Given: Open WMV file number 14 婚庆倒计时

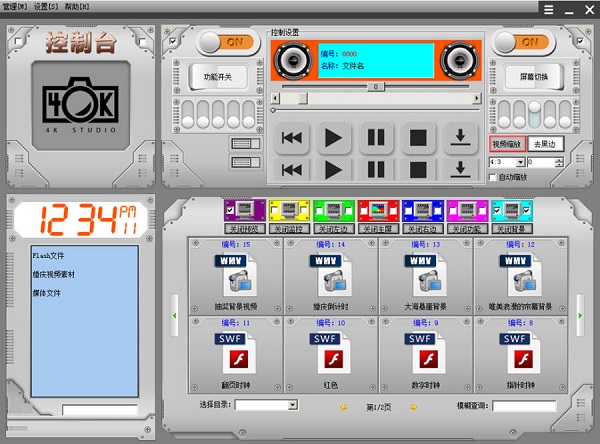Looking at the screenshot, I should pos(331,276).
